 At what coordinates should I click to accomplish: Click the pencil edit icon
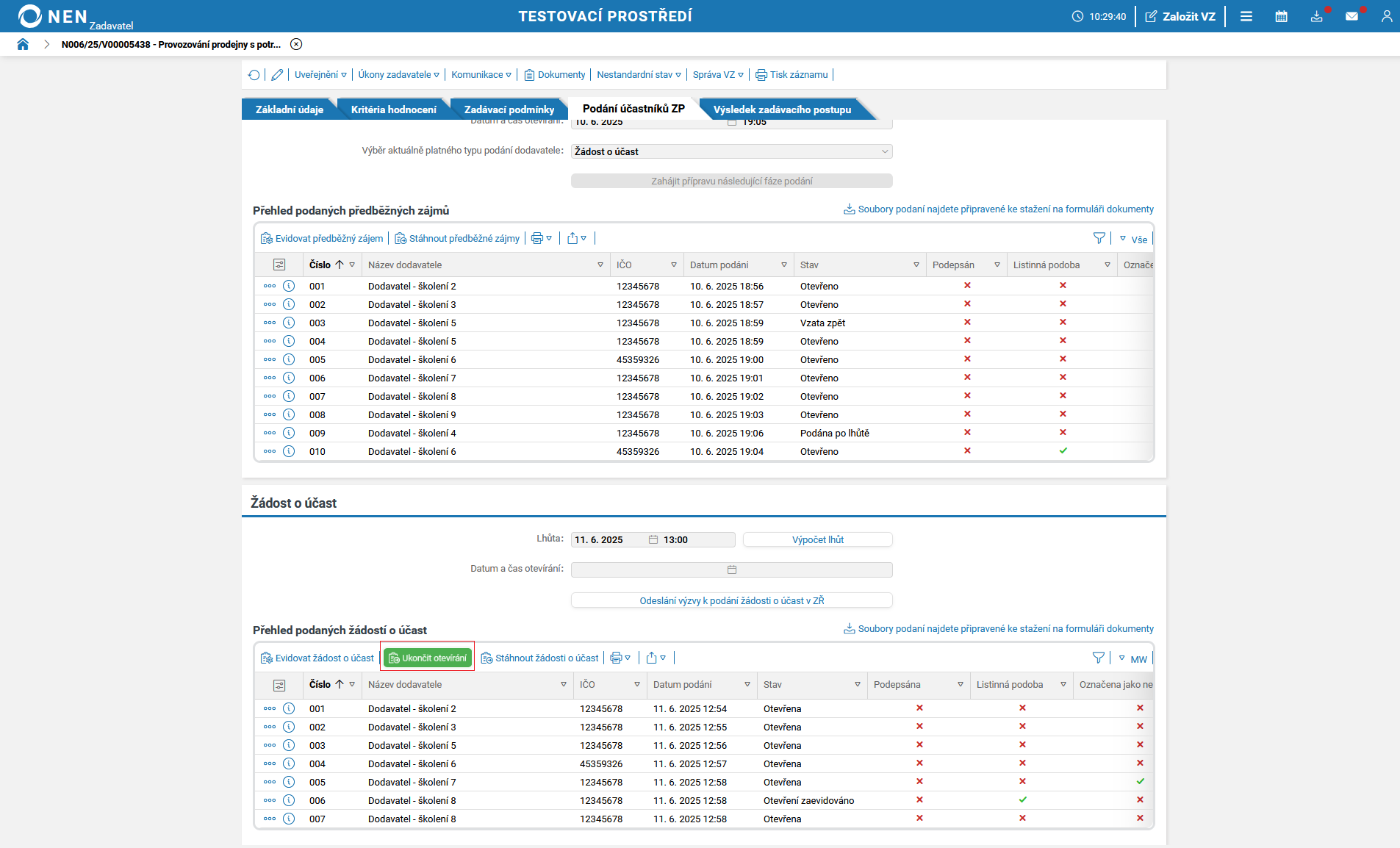pyautogui.click(x=277, y=75)
